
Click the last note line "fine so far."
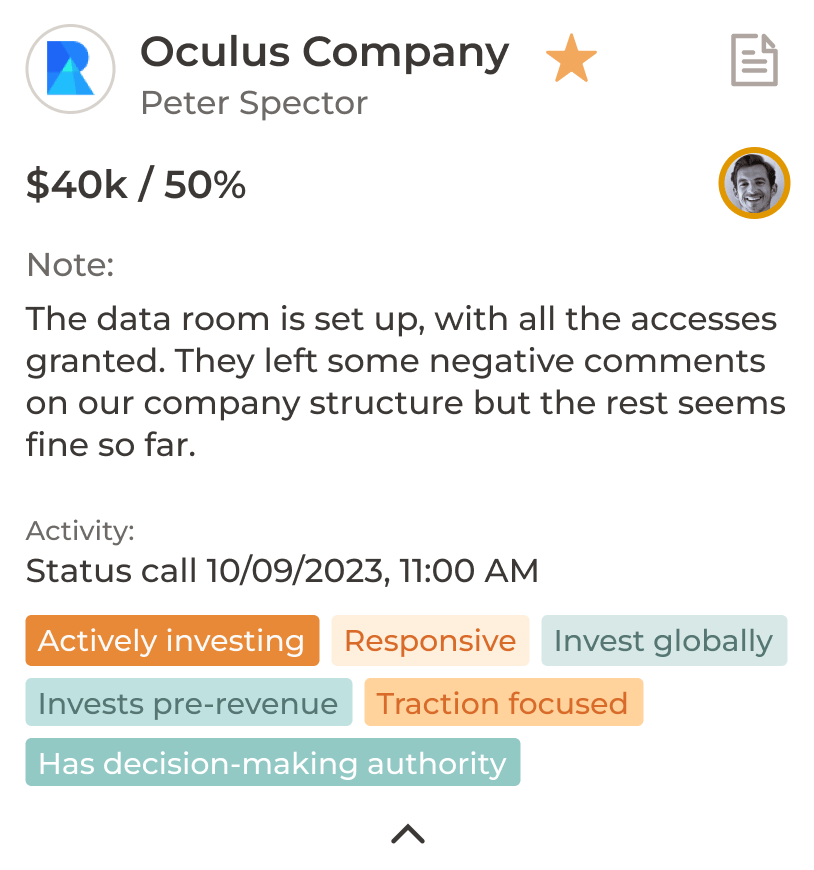click(111, 444)
